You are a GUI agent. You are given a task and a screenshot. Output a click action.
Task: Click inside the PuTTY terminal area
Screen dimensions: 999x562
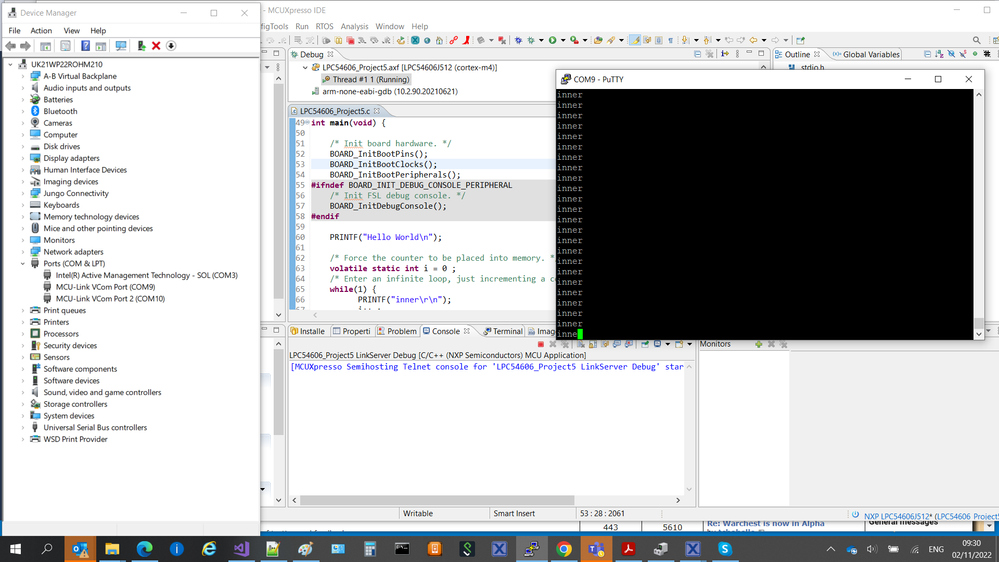coord(765,213)
